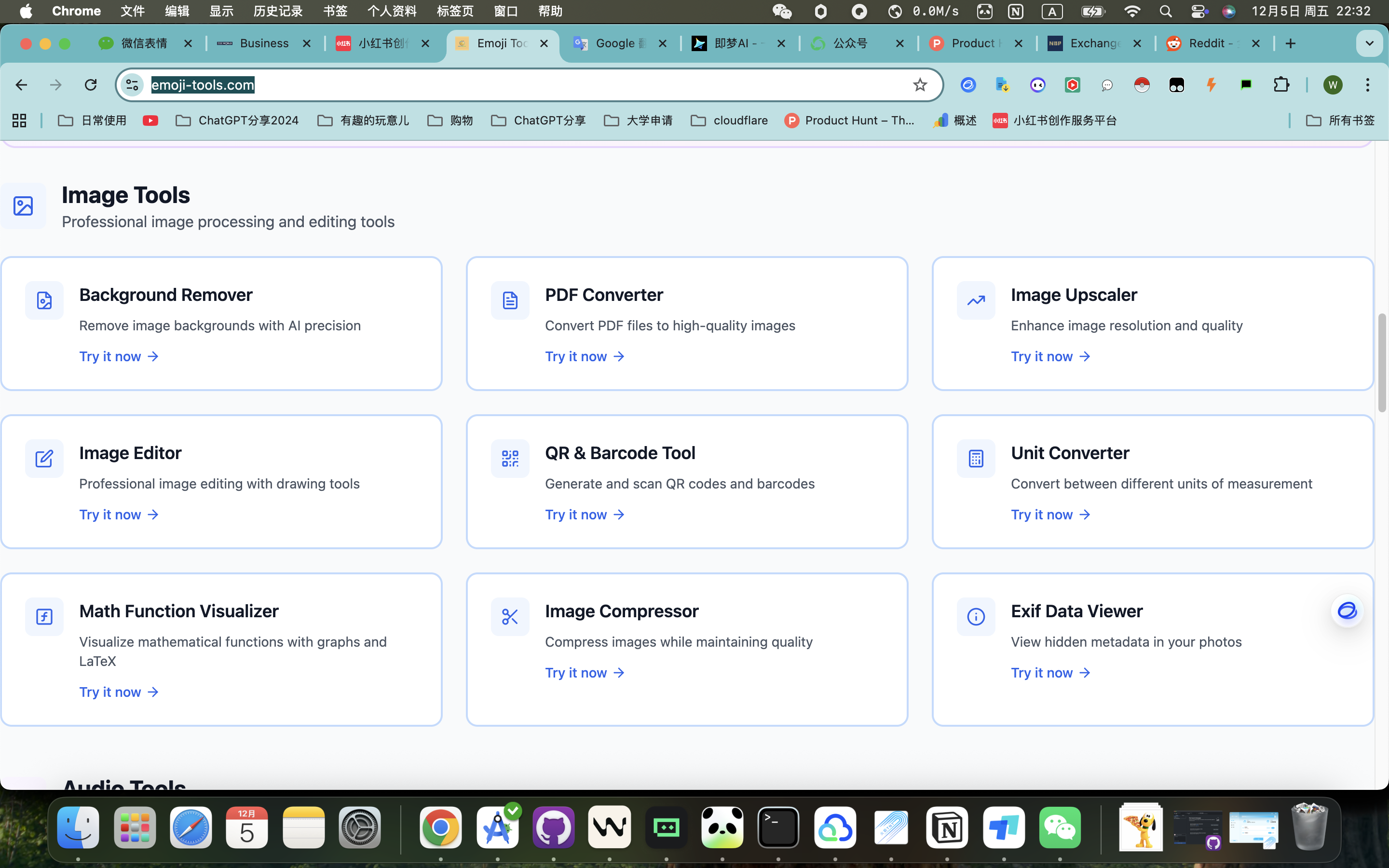This screenshot has height=868, width=1389.
Task: Click the Math Function Visualizer icon
Action: 44,617
